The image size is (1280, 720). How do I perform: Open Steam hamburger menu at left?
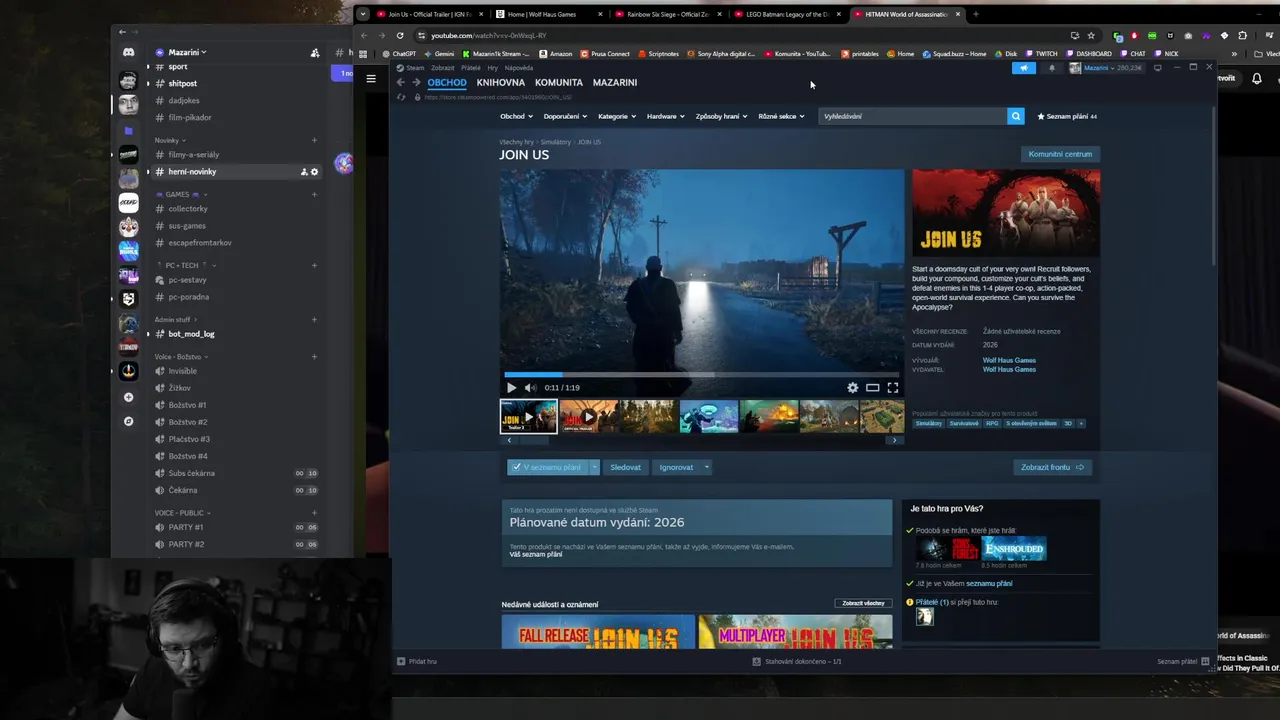pos(371,78)
